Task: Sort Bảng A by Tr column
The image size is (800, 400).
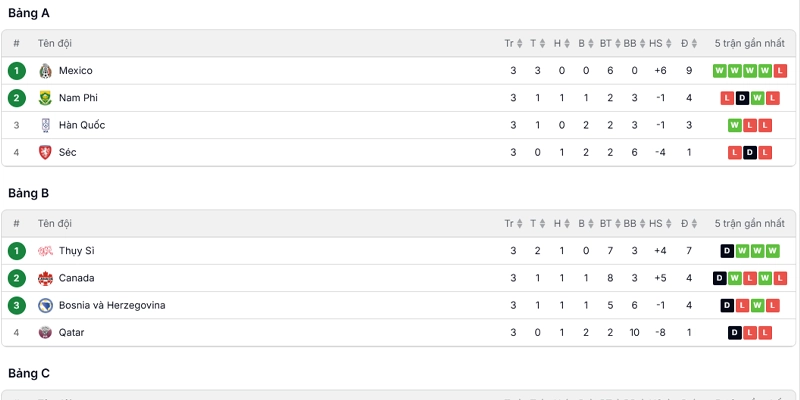Action: coord(513,43)
